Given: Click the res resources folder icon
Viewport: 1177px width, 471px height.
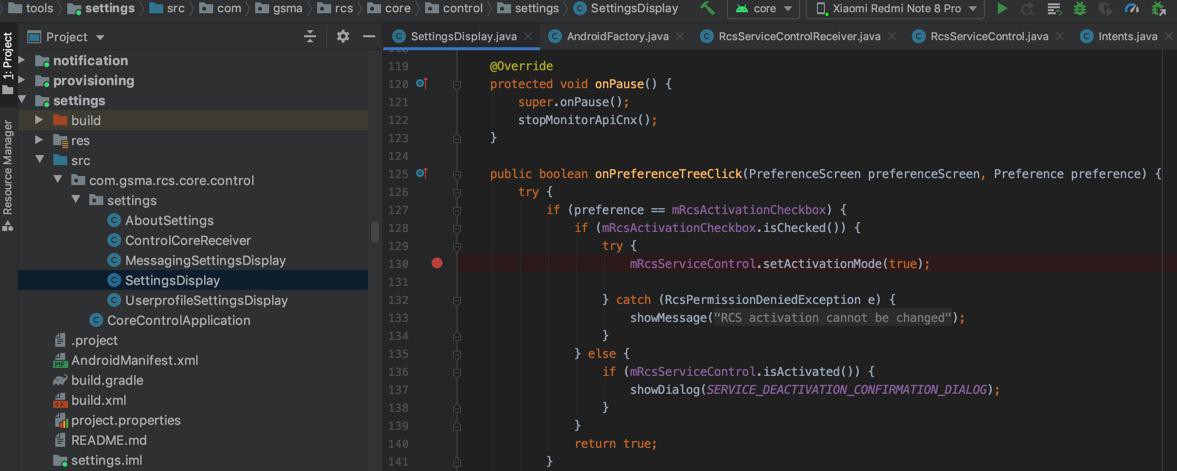Looking at the screenshot, I should [x=60, y=140].
